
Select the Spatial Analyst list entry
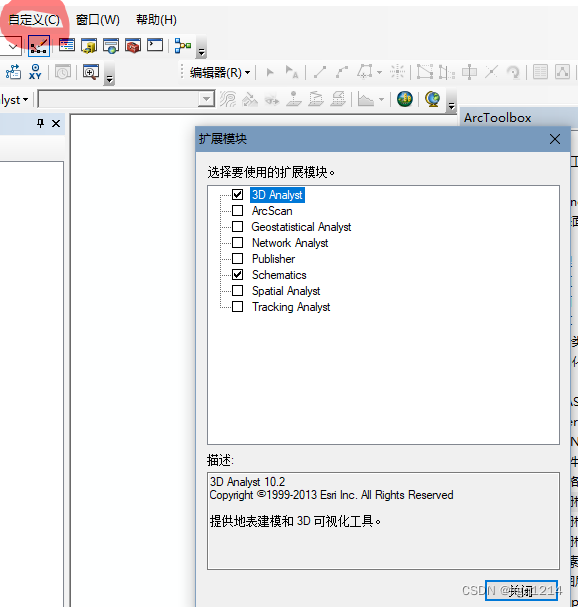pyautogui.click(x=286, y=291)
